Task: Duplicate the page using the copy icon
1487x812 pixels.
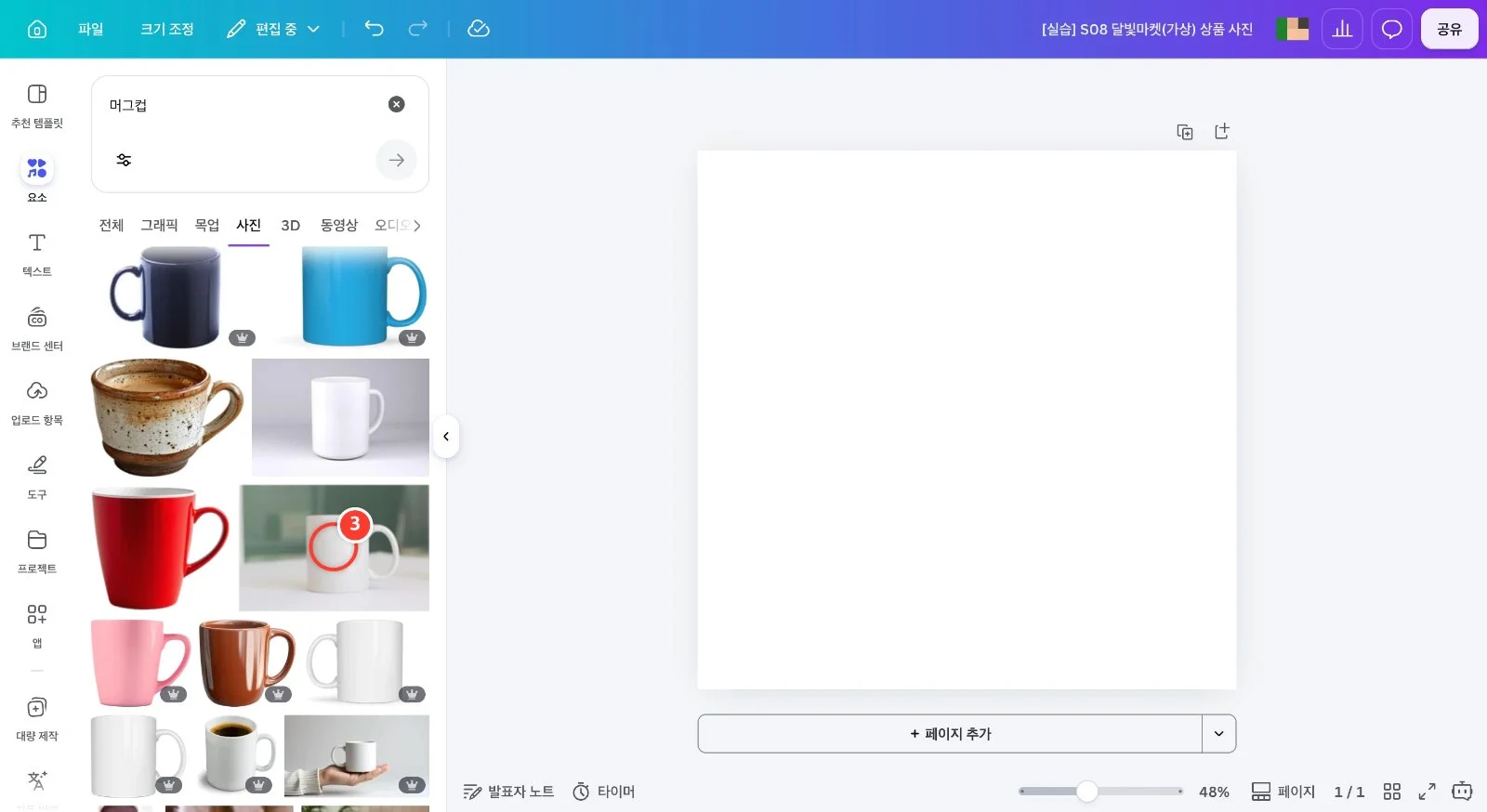Action: pyautogui.click(x=1185, y=132)
